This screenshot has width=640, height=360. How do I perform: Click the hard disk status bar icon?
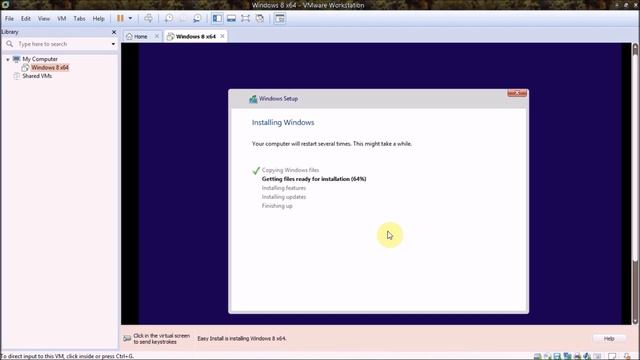[x=538, y=357]
